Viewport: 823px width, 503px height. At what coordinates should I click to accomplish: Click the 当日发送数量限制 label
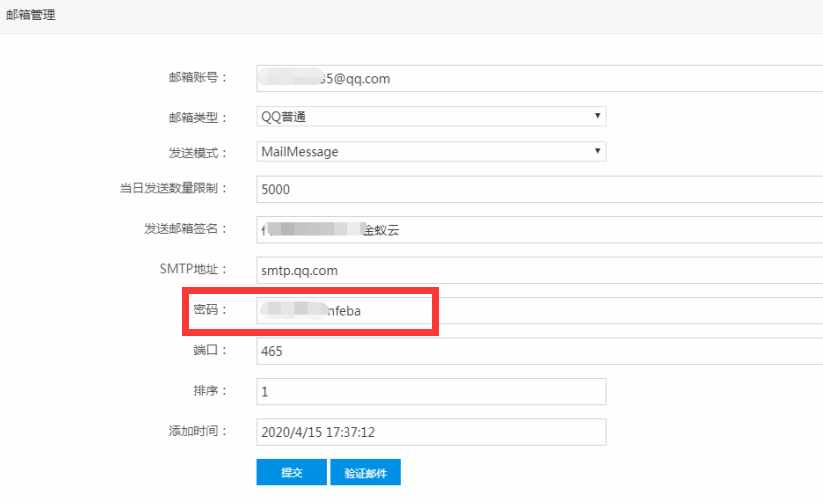click(173, 189)
